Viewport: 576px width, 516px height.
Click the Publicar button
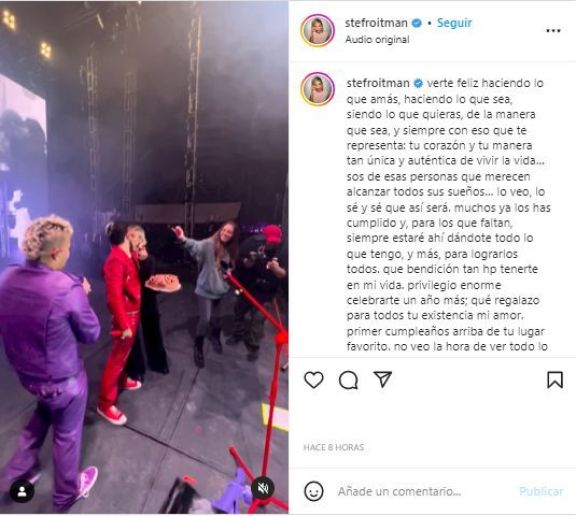pyautogui.click(x=541, y=491)
